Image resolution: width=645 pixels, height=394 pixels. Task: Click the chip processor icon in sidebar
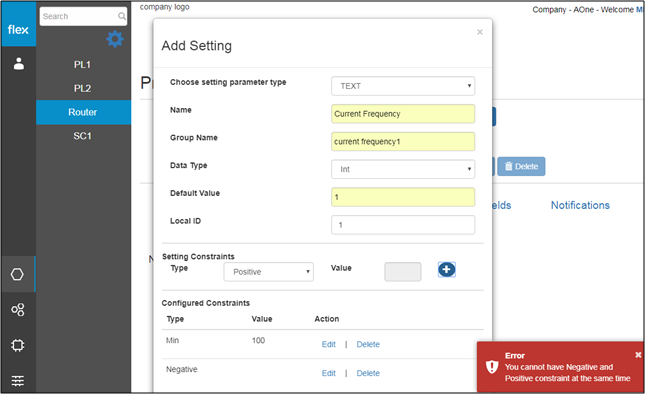point(18,345)
